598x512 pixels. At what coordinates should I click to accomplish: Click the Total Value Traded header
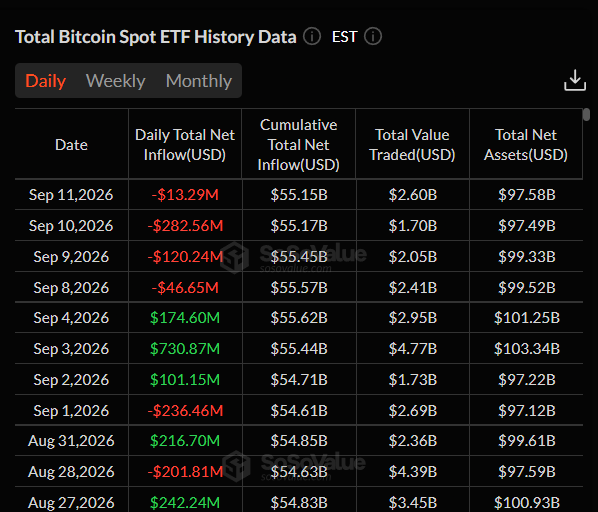[412, 145]
